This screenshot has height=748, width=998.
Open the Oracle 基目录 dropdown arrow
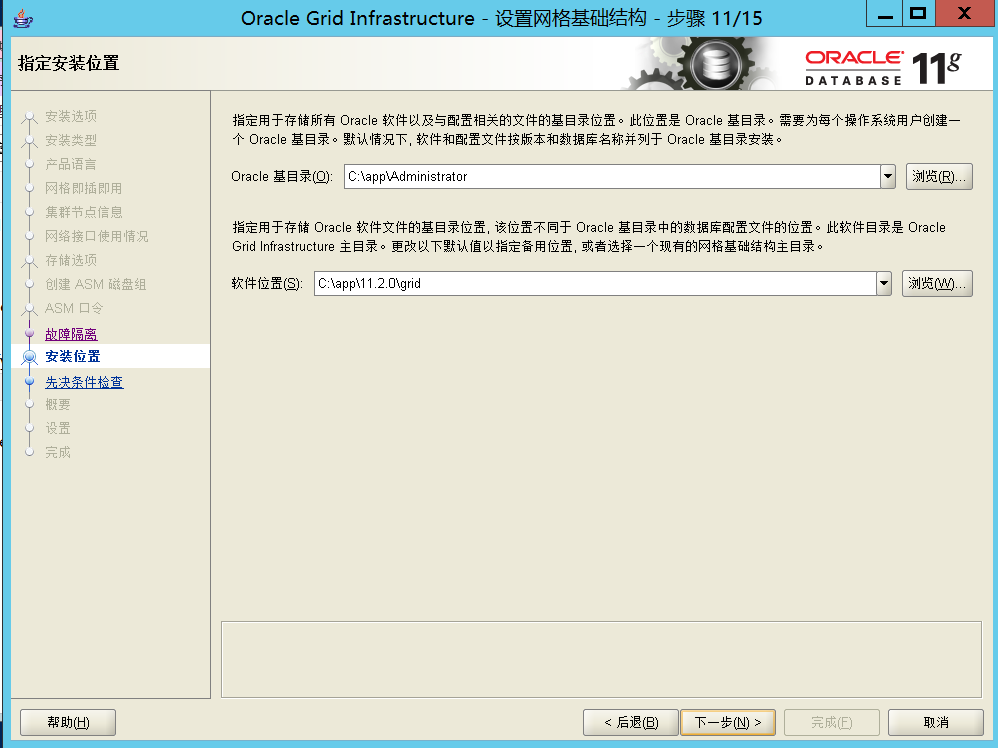(888, 176)
